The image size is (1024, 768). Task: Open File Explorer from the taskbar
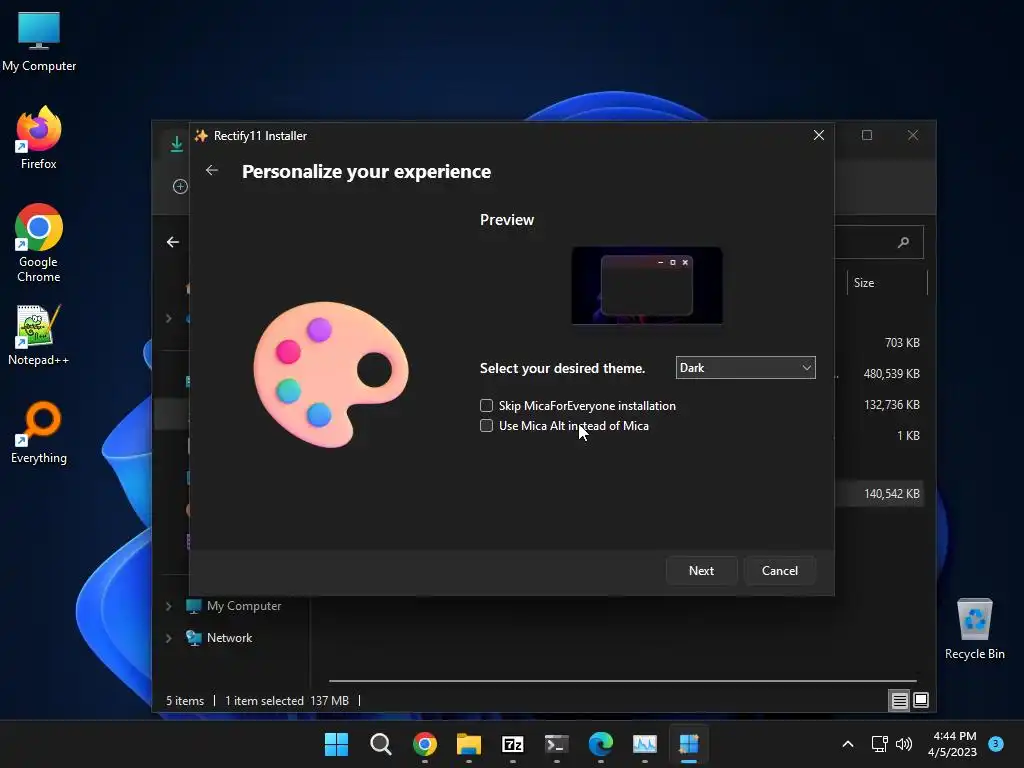[469, 744]
